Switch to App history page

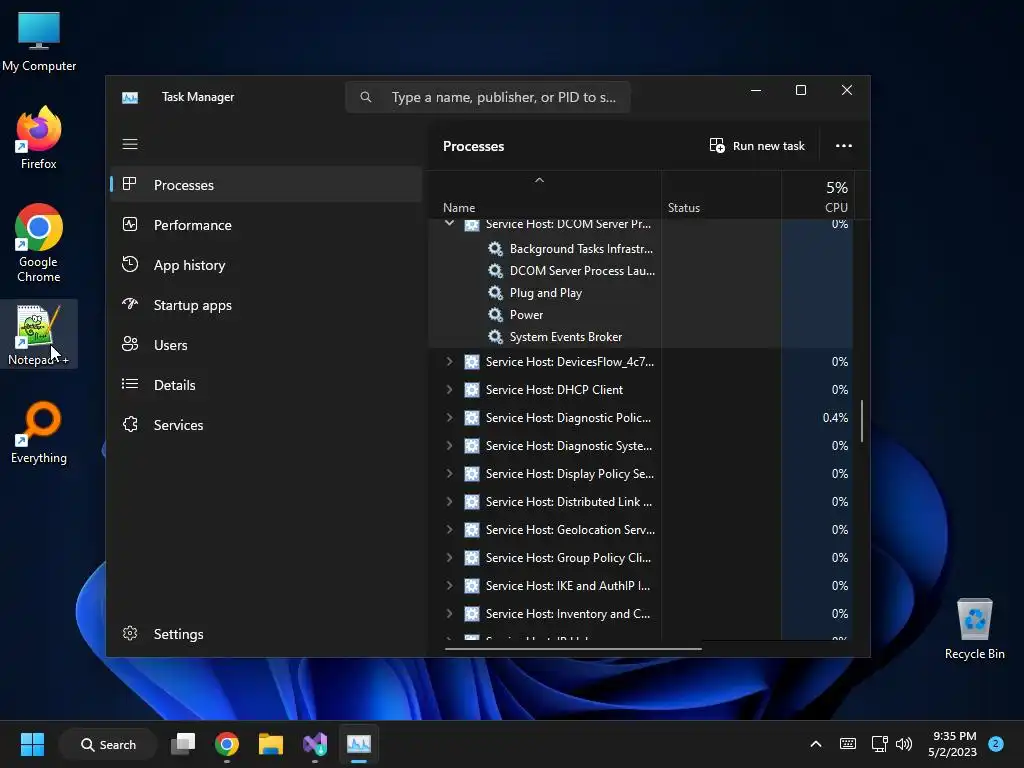point(266,265)
